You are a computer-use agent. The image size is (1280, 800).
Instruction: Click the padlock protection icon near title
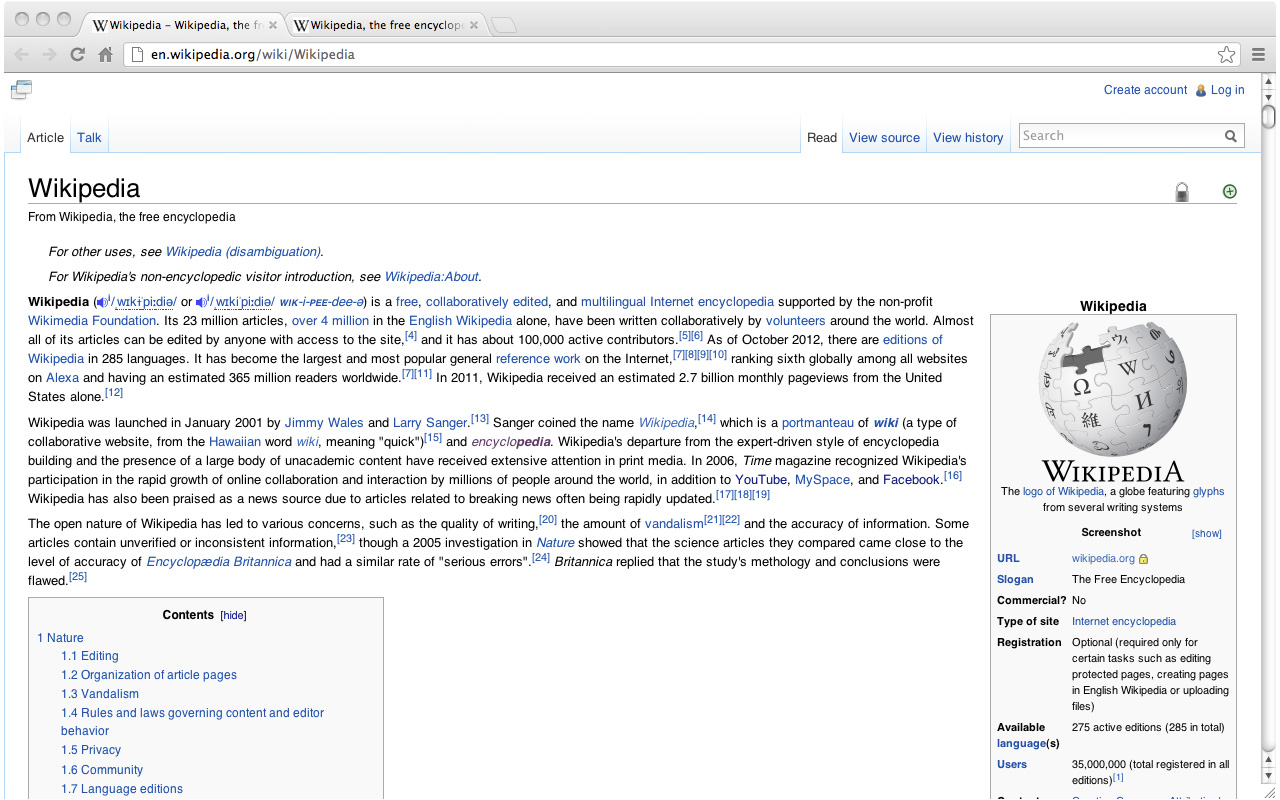(1182, 191)
